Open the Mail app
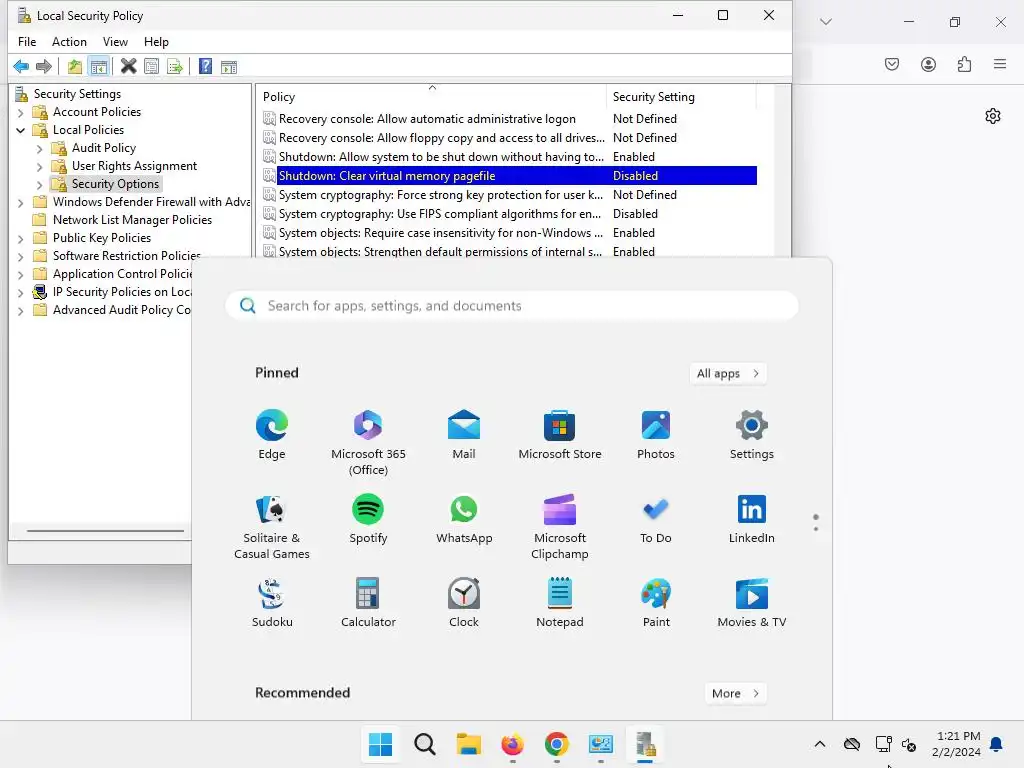 464,434
